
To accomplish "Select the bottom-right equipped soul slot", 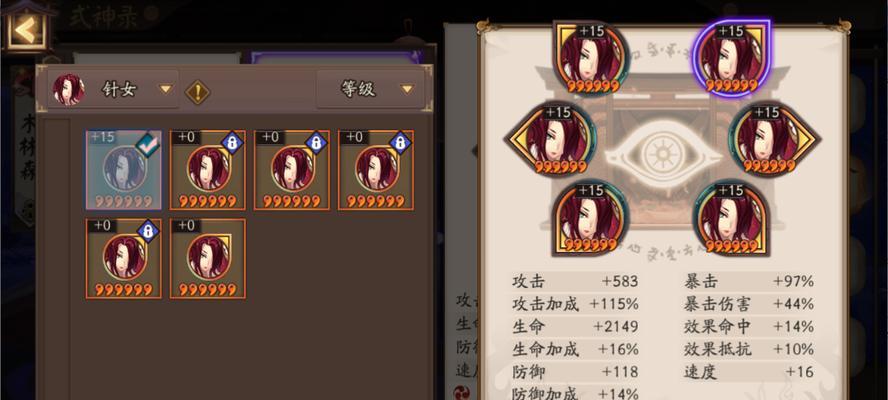I will tap(731, 219).
